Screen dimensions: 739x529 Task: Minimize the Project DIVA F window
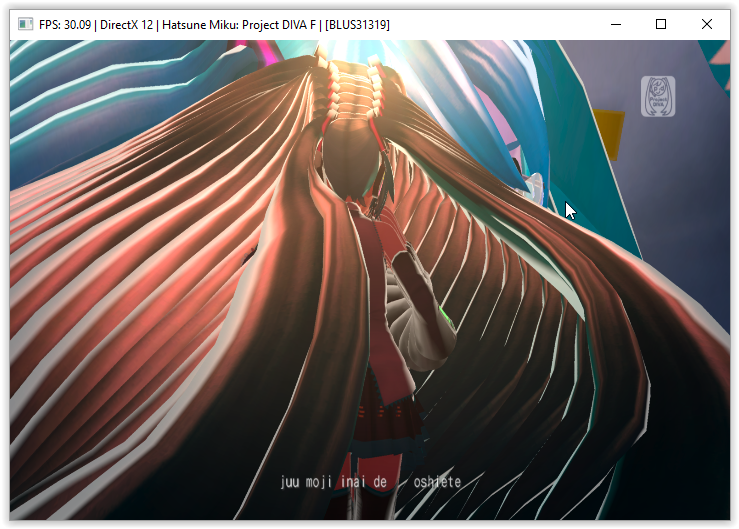[x=616, y=24]
